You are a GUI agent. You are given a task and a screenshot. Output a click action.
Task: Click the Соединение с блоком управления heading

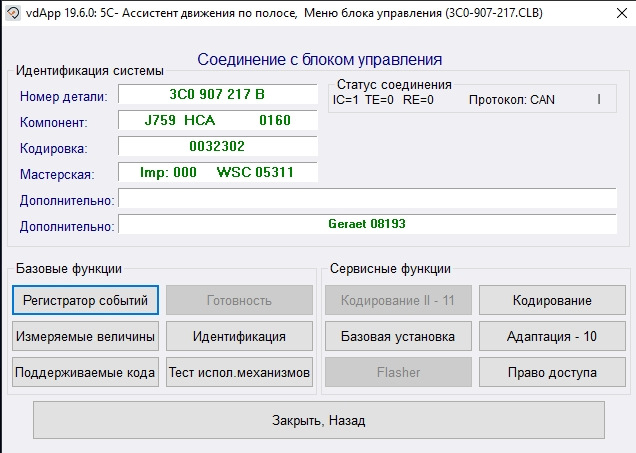(320, 60)
